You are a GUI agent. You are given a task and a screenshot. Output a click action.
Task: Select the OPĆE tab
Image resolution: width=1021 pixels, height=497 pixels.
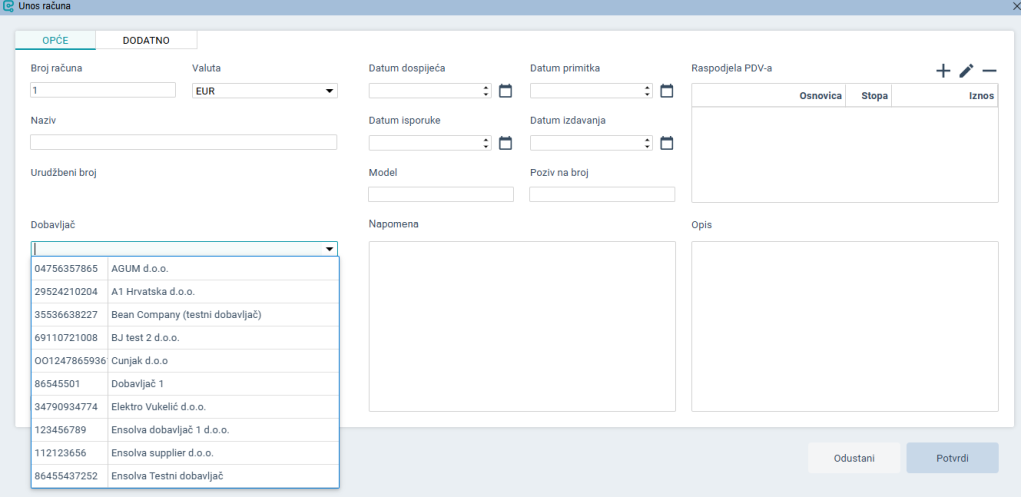click(x=55, y=40)
